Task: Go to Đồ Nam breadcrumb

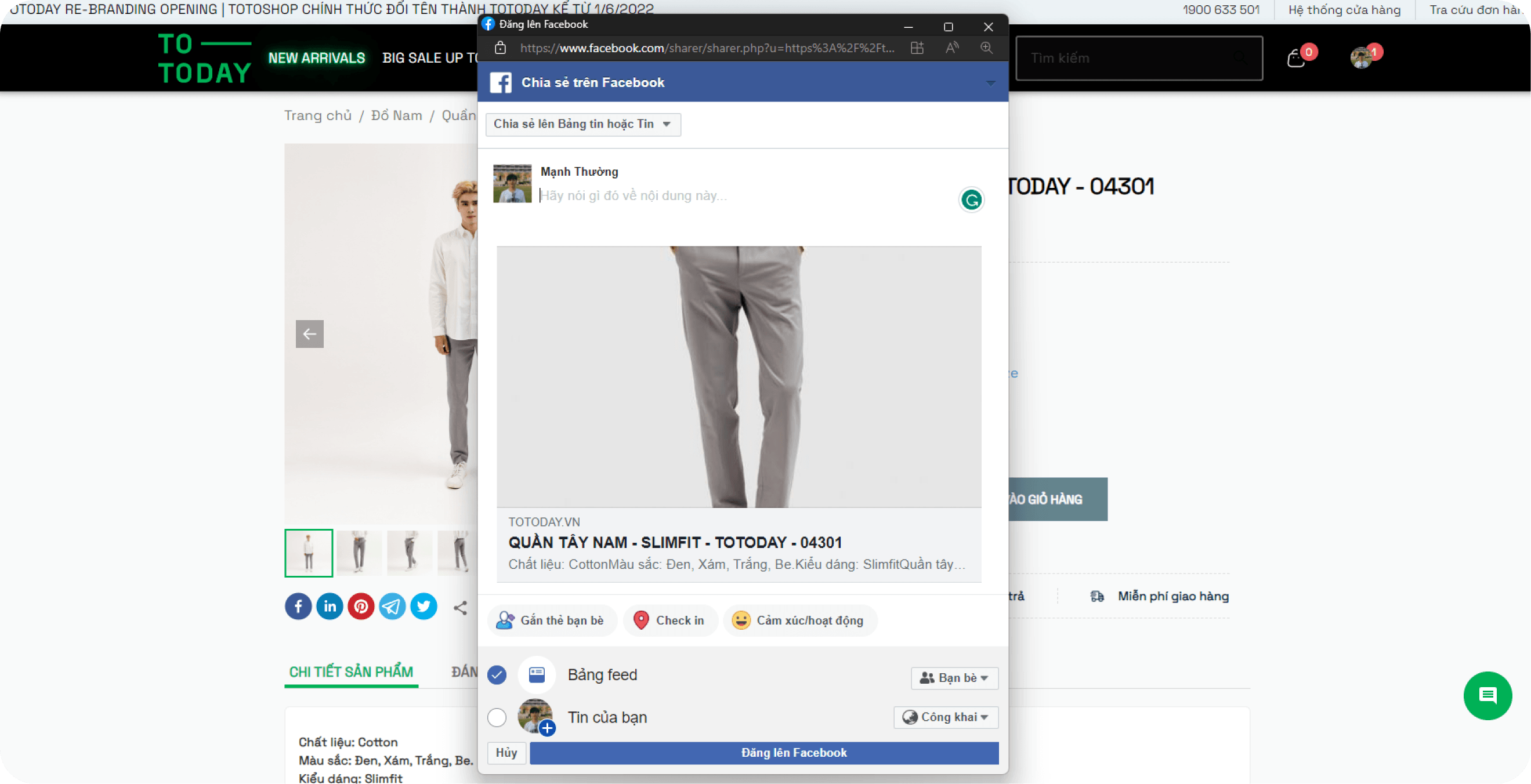Action: [397, 115]
